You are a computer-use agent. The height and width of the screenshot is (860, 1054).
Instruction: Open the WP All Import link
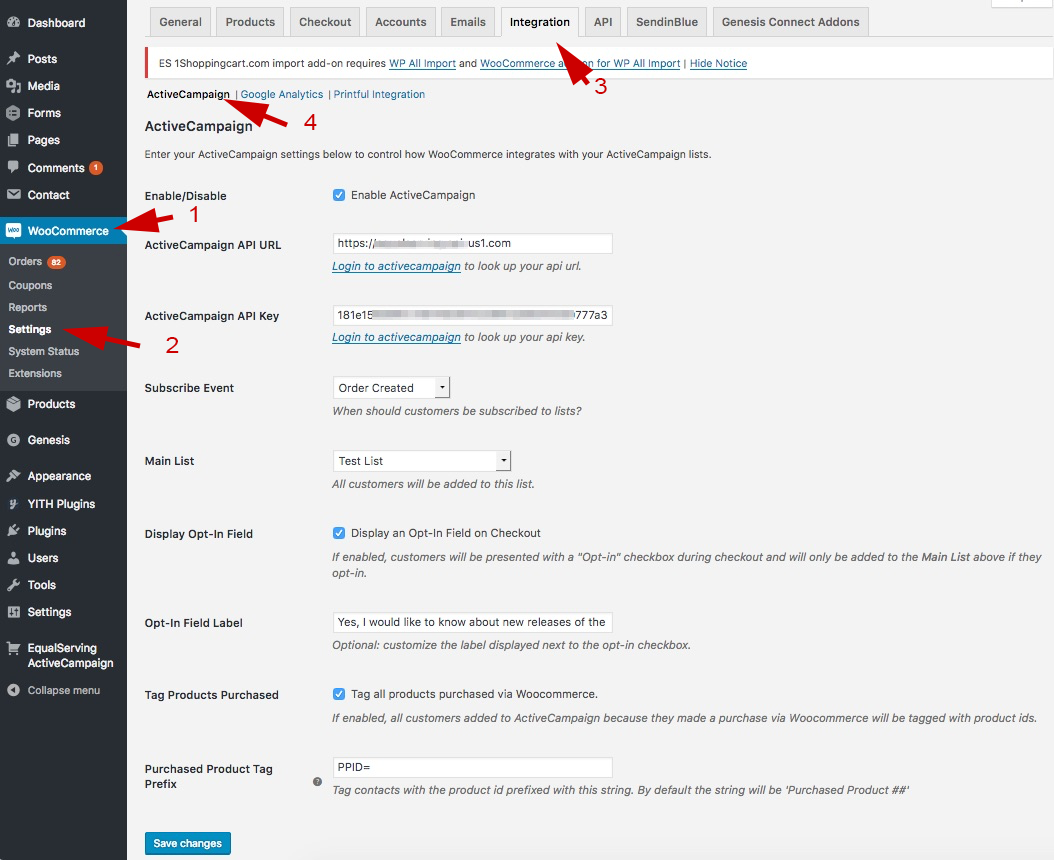[x=422, y=63]
